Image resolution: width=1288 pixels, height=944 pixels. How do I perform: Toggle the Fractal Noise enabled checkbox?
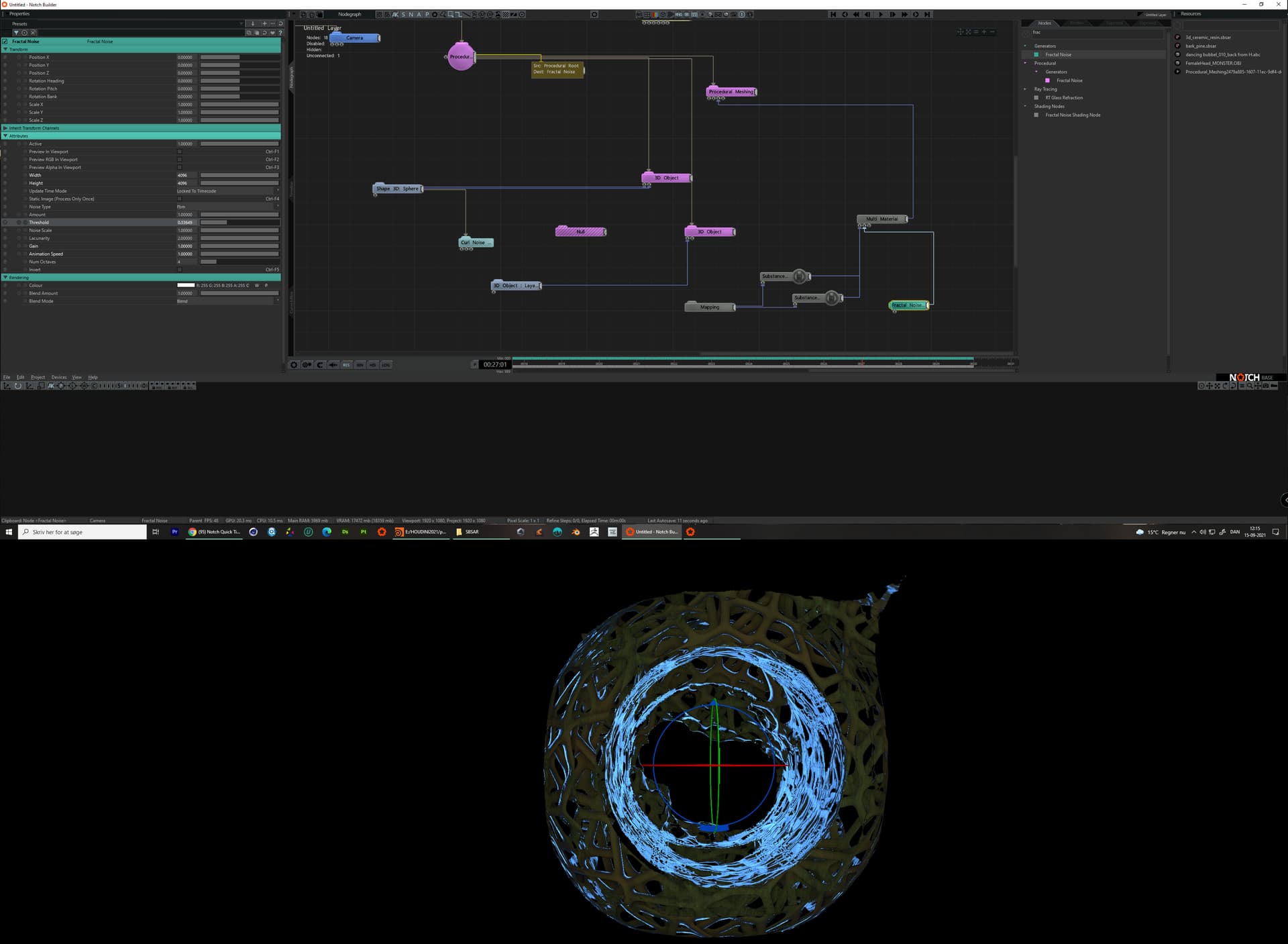tap(5, 42)
